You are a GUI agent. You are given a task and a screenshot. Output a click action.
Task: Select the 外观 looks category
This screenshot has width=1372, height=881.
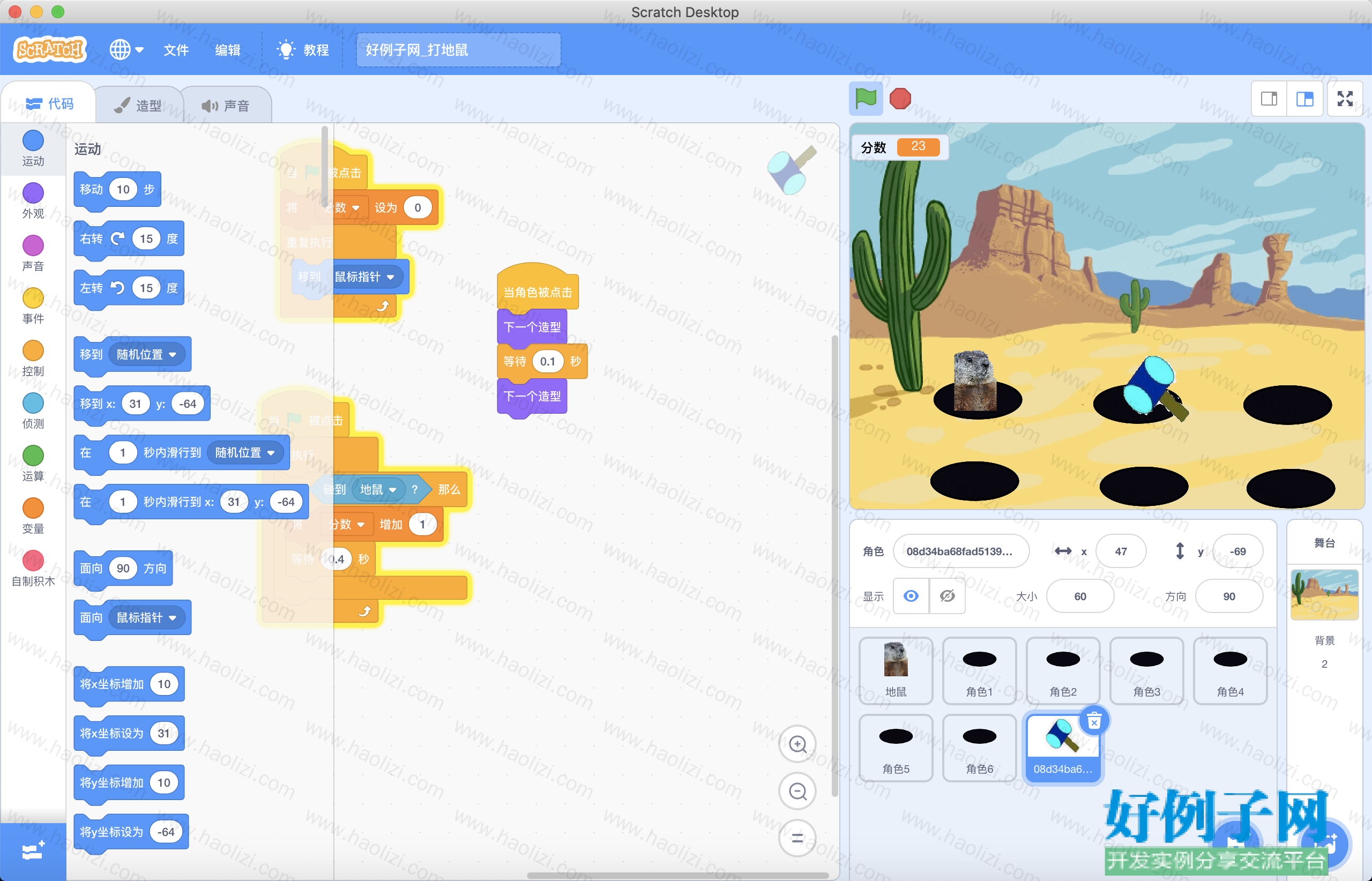(33, 201)
